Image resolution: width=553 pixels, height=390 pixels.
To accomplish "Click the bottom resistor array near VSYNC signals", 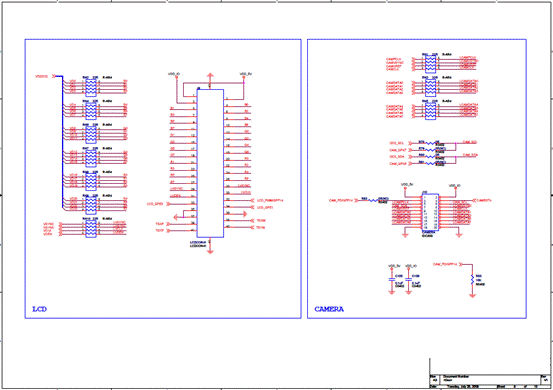I will click(91, 228).
